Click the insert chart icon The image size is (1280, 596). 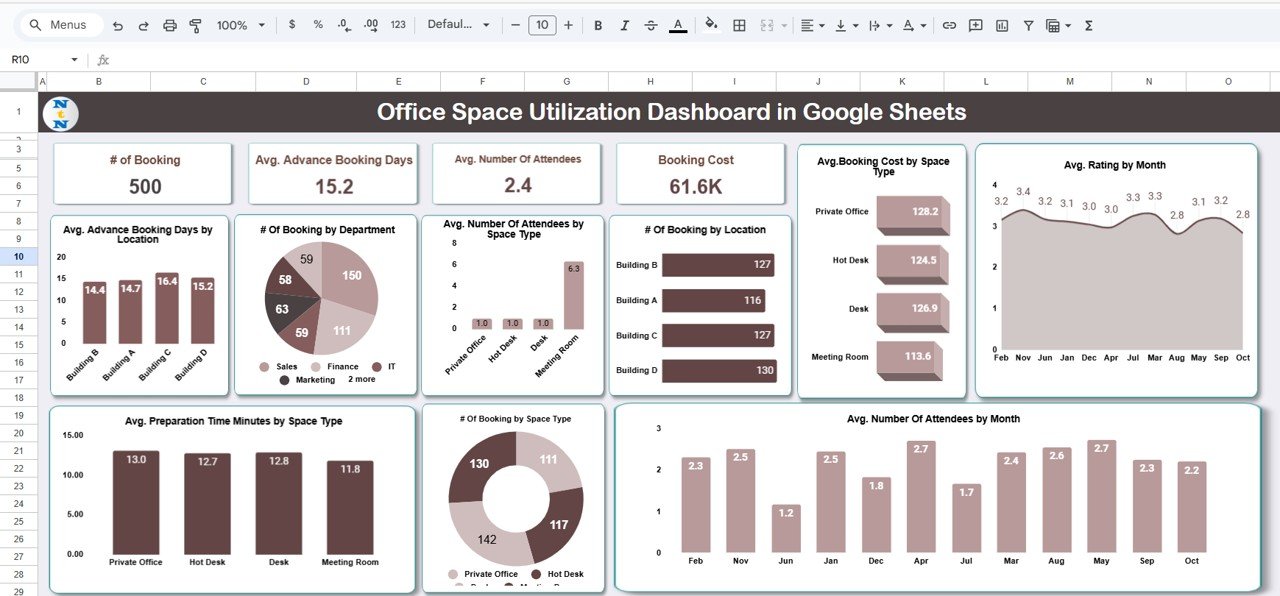pyautogui.click(x=1002, y=25)
